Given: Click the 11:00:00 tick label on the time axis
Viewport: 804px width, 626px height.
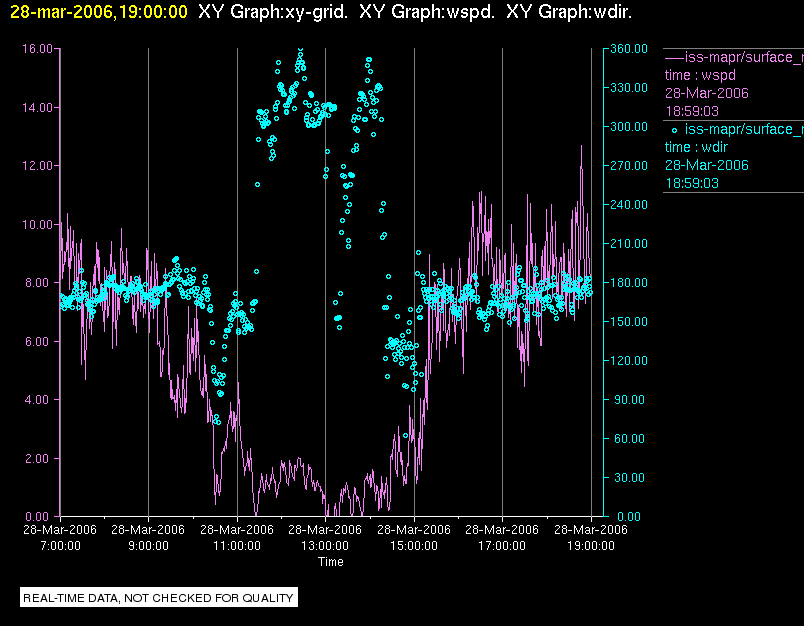Looking at the screenshot, I should (237, 546).
